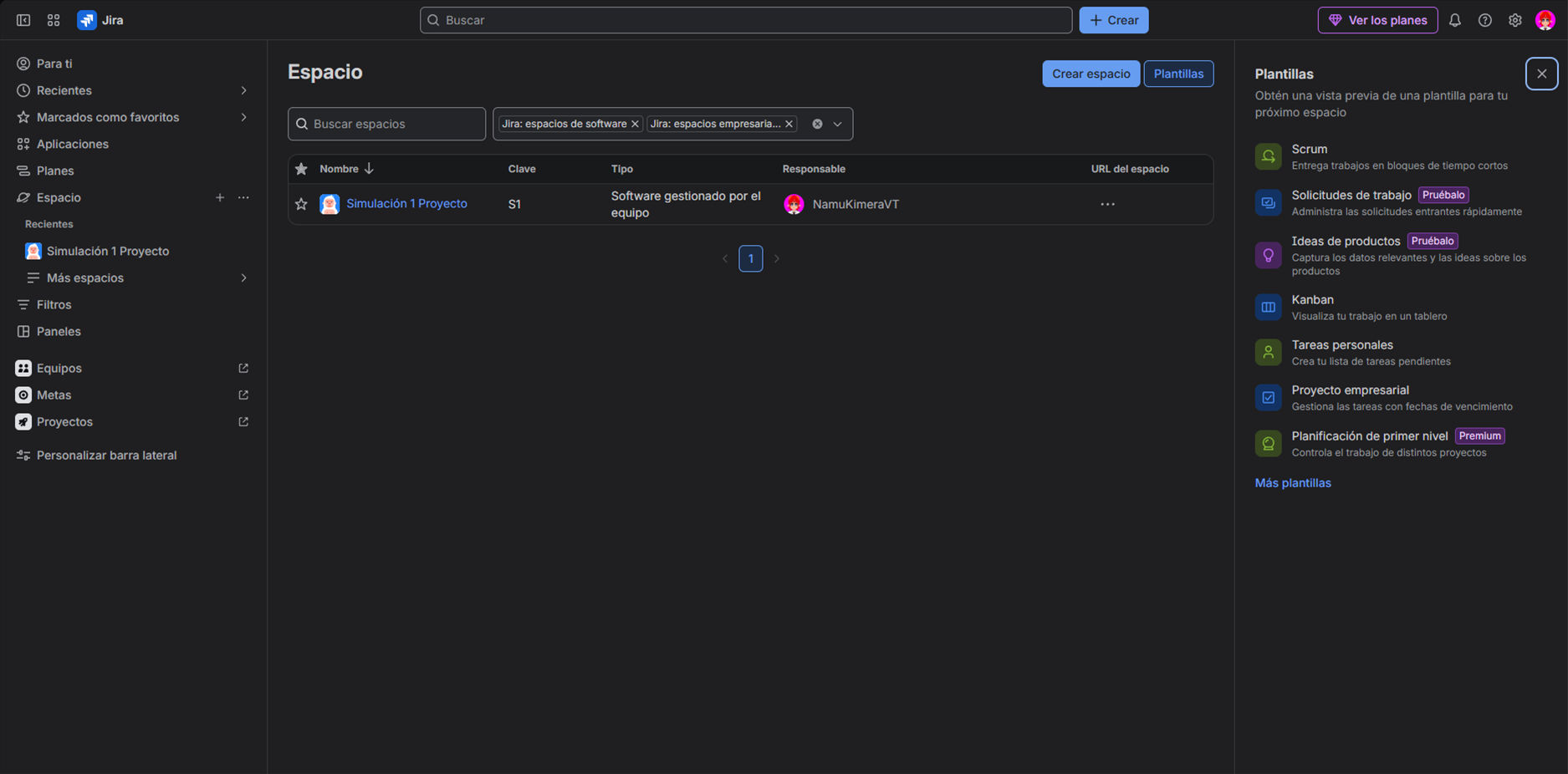Close the Plantillas panel
The width and height of the screenshot is (1568, 774).
click(1542, 74)
